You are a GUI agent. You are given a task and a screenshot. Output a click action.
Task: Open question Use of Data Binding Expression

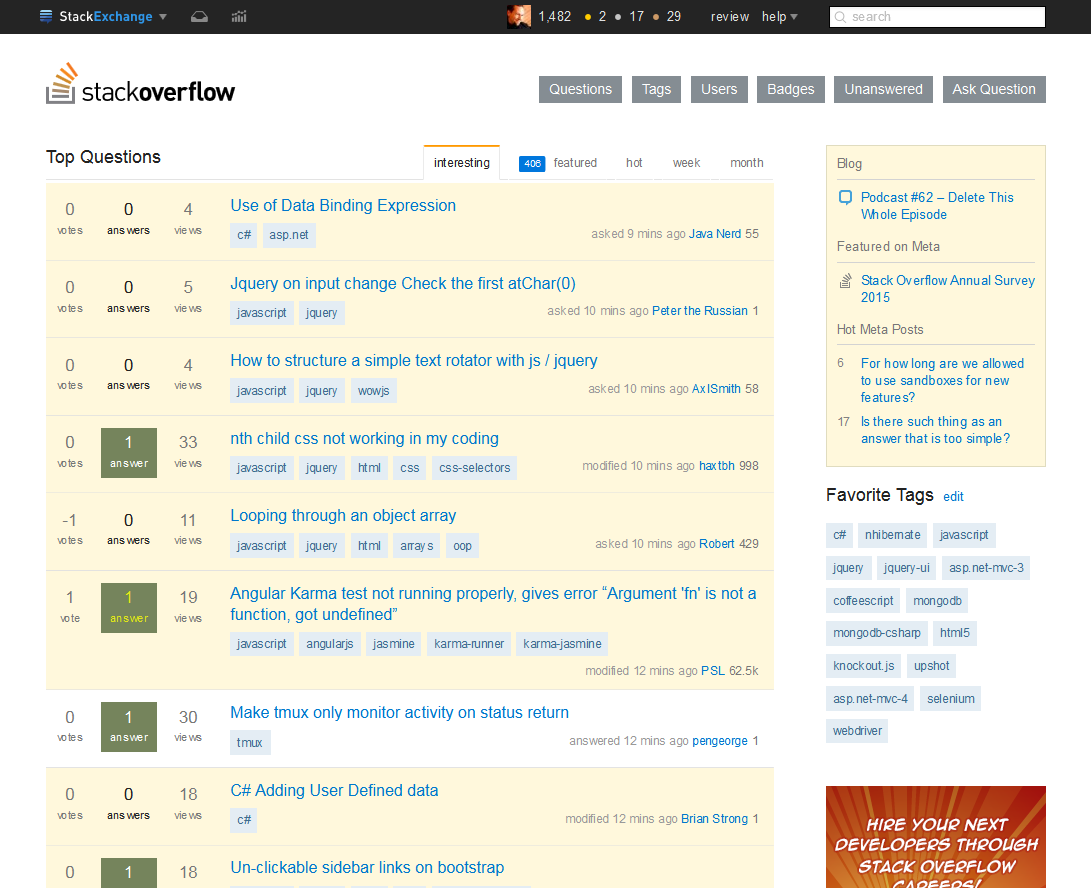tap(343, 205)
